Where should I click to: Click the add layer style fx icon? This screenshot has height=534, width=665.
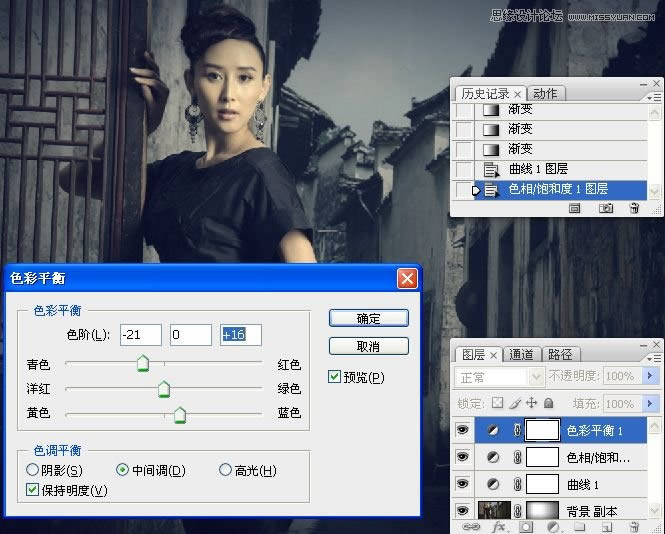(x=497, y=526)
